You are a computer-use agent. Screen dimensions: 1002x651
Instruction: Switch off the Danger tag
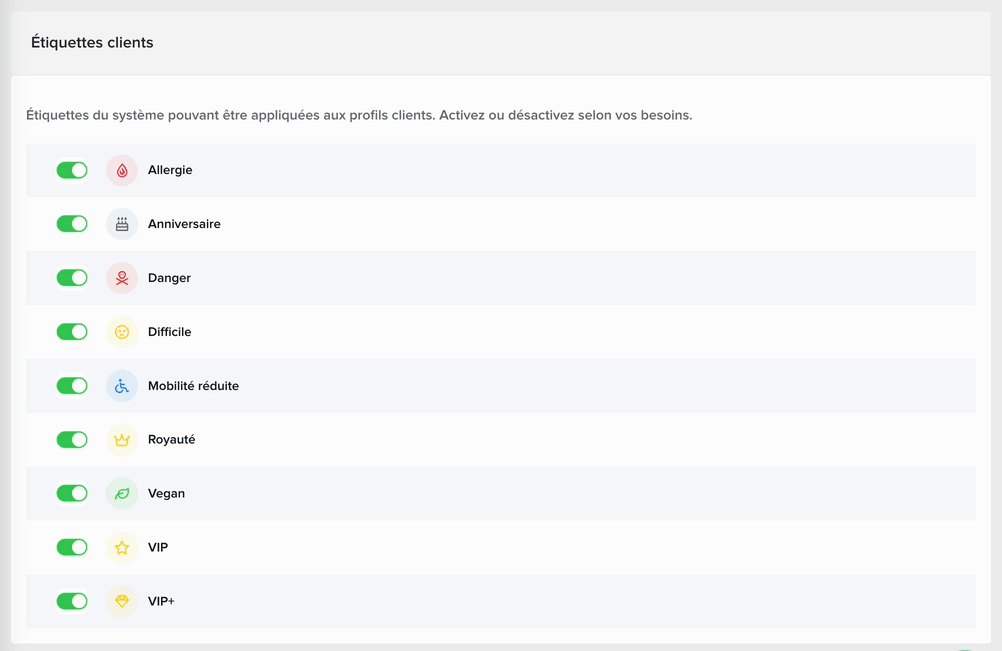[x=72, y=278]
